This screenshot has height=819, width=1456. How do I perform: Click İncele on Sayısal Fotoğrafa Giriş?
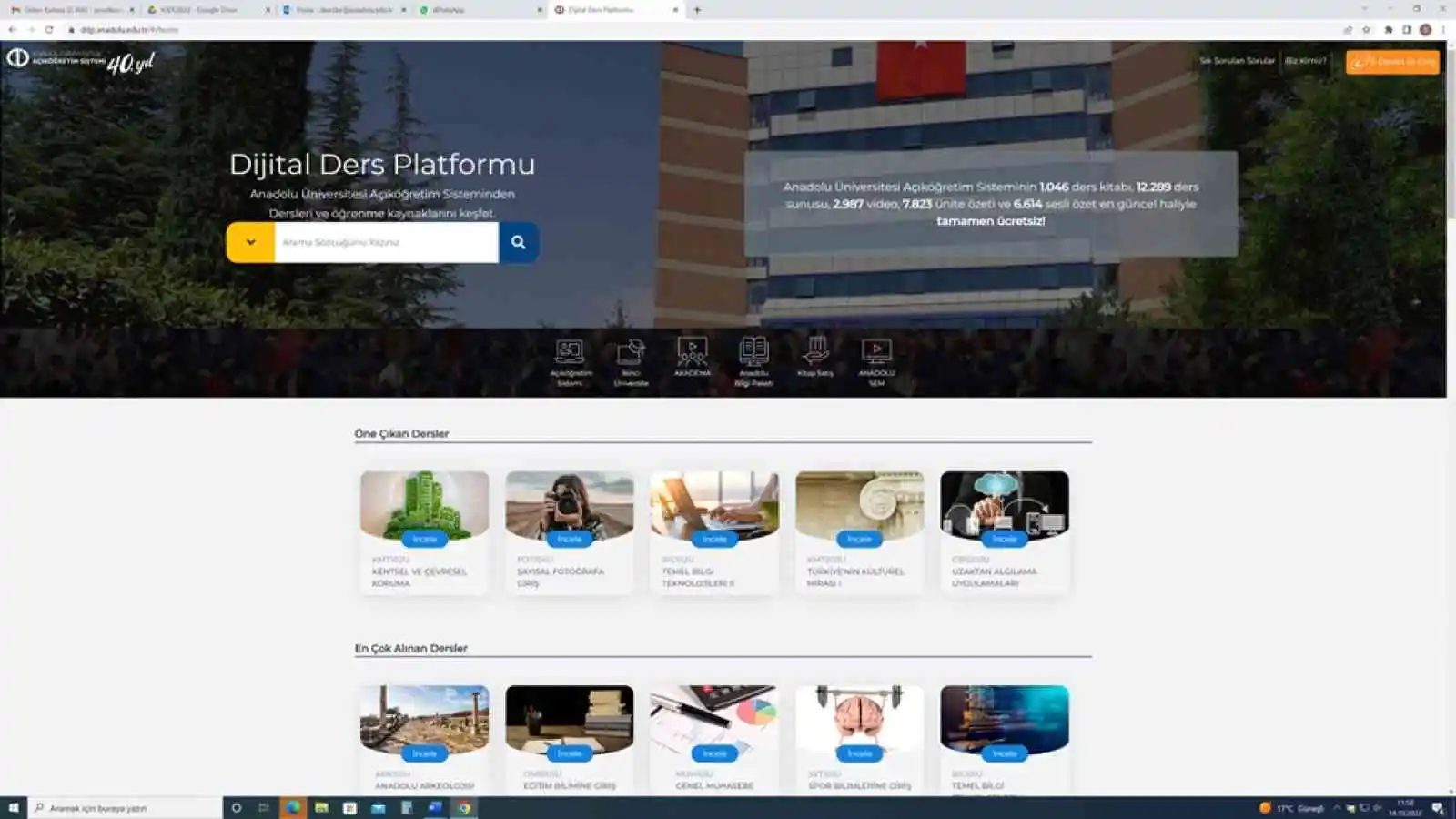pyautogui.click(x=570, y=539)
